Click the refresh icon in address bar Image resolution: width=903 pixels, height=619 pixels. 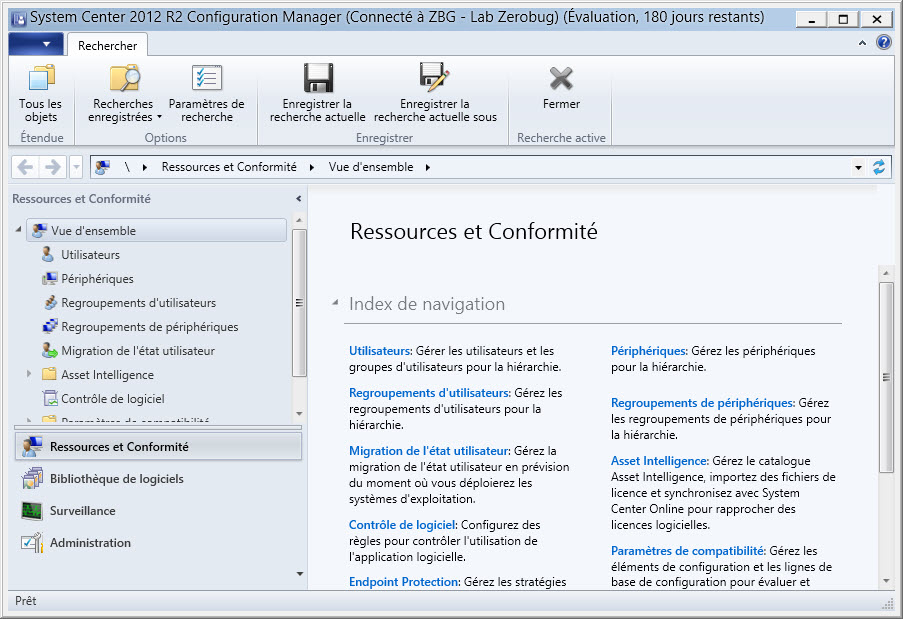click(879, 167)
